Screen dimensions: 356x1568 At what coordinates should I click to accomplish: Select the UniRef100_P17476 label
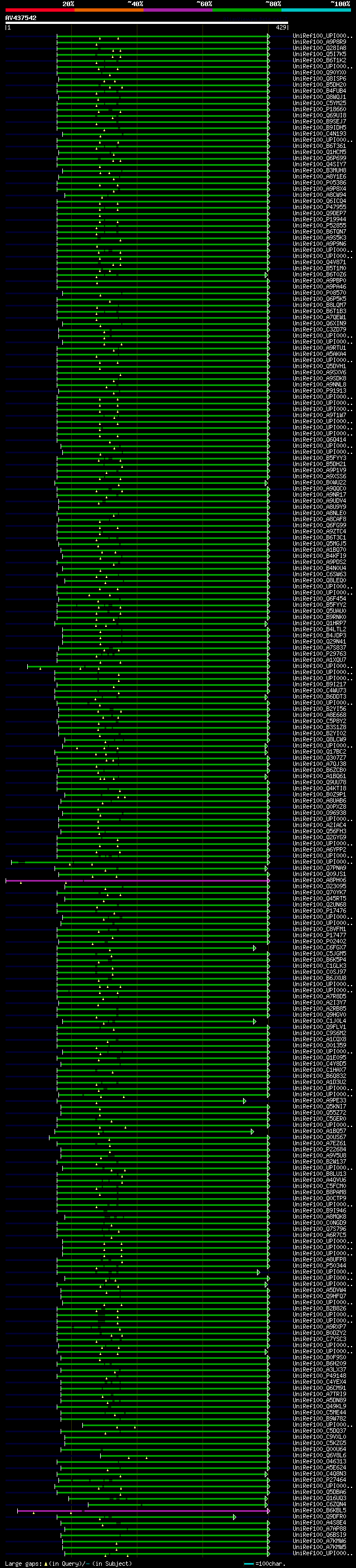click(319, 911)
